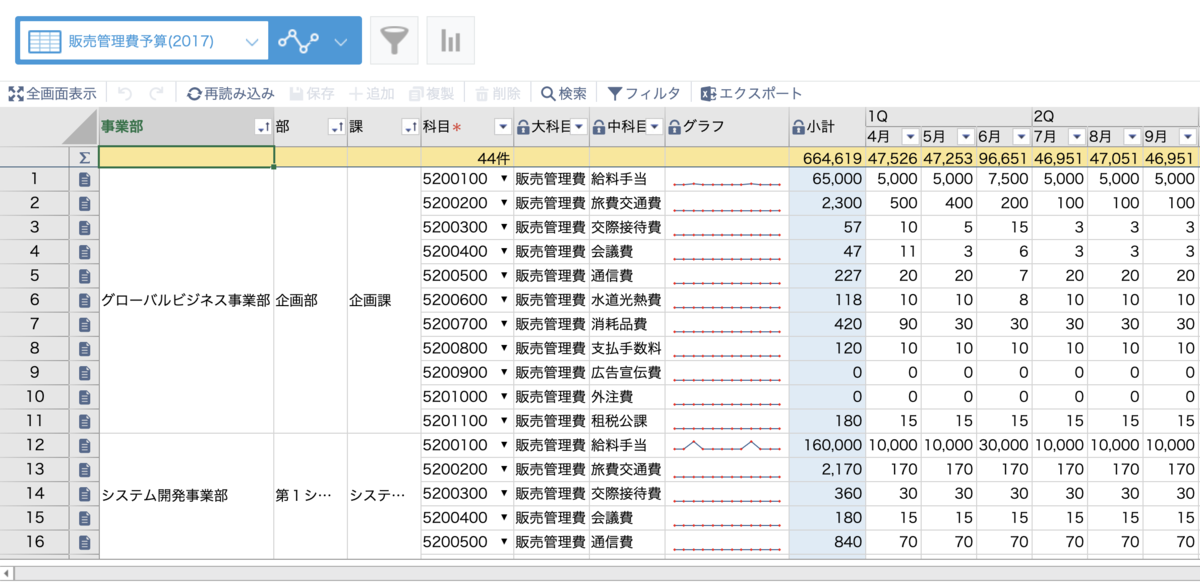Click the sort button on 事業部 header
This screenshot has width=1200, height=585.
(263, 127)
